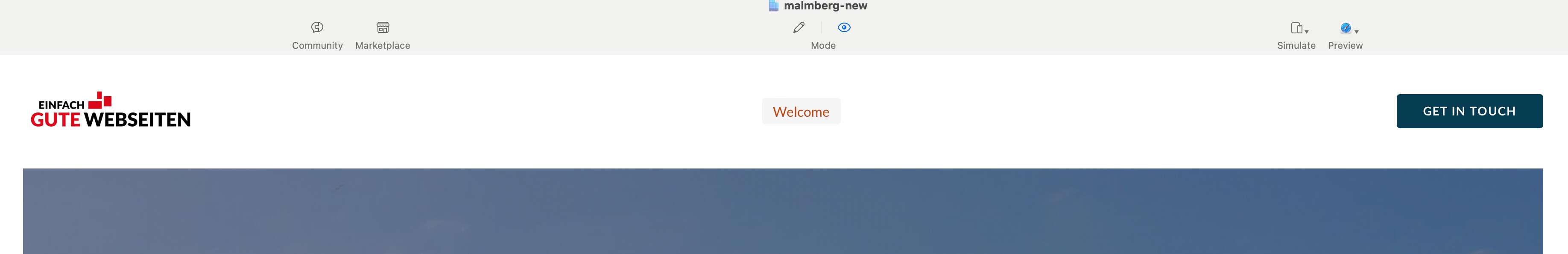Viewport: 1568px width, 254px height.
Task: Expand the Preview browser dropdown arrow
Action: (x=1356, y=32)
